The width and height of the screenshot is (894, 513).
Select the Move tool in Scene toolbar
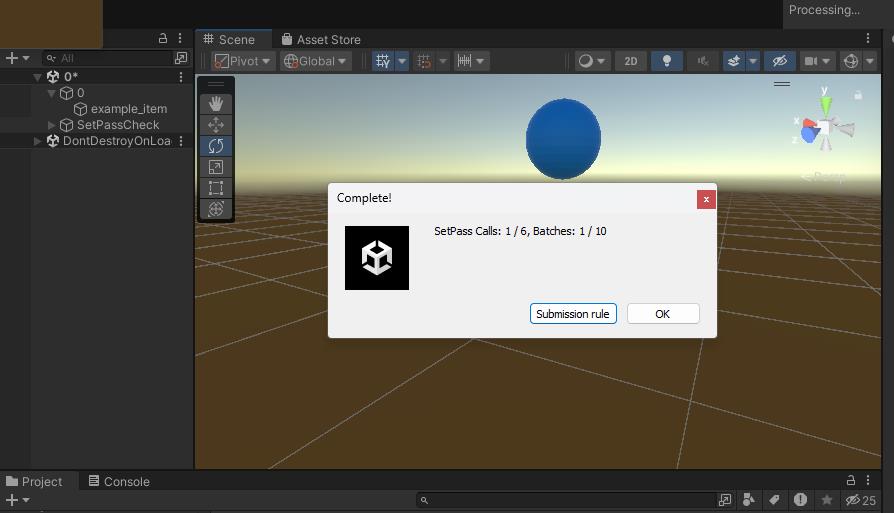(x=215, y=125)
